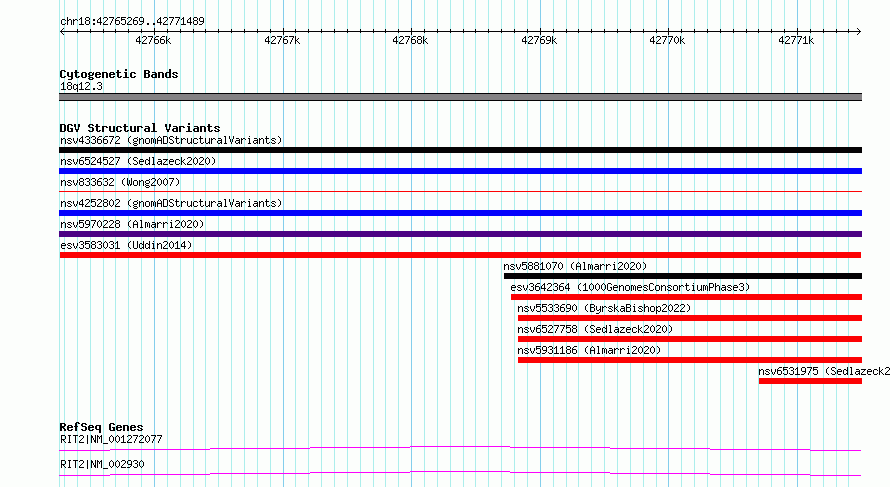Select the red nsv5533690 variant bar
This screenshot has height=487, width=890.
(690, 318)
